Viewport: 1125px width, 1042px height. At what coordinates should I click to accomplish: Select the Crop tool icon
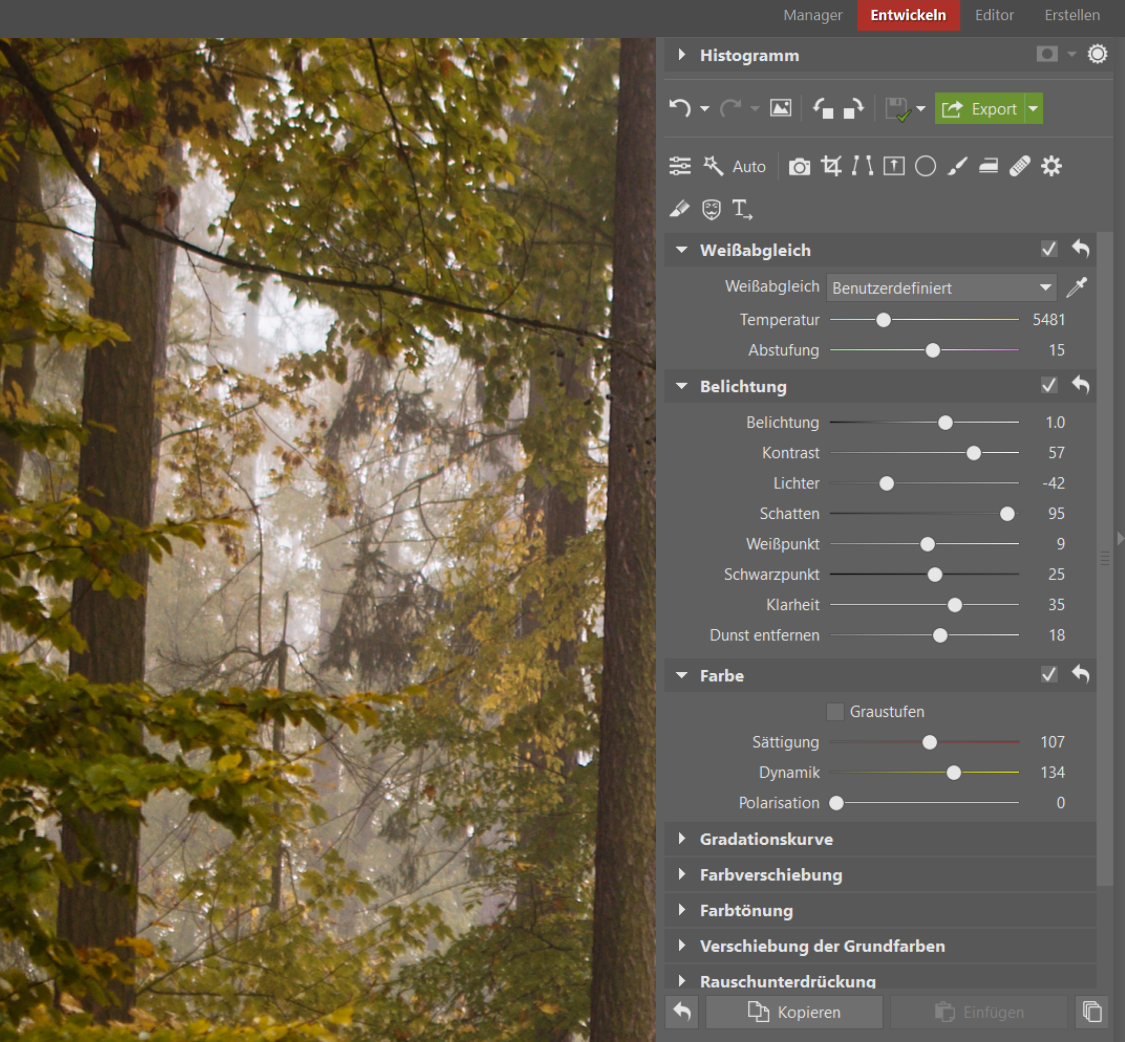(831, 167)
